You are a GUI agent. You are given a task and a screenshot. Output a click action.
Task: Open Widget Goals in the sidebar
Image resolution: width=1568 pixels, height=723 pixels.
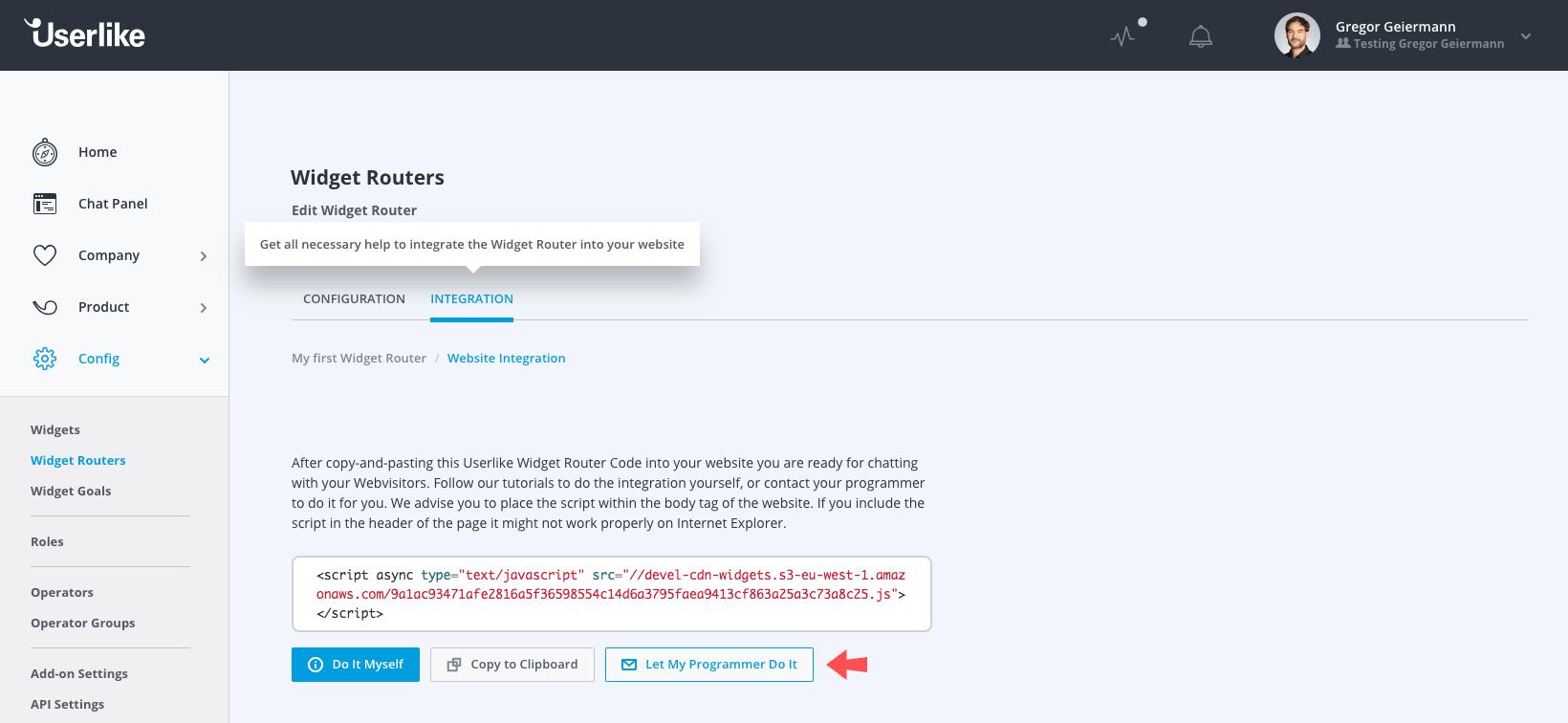71,492
